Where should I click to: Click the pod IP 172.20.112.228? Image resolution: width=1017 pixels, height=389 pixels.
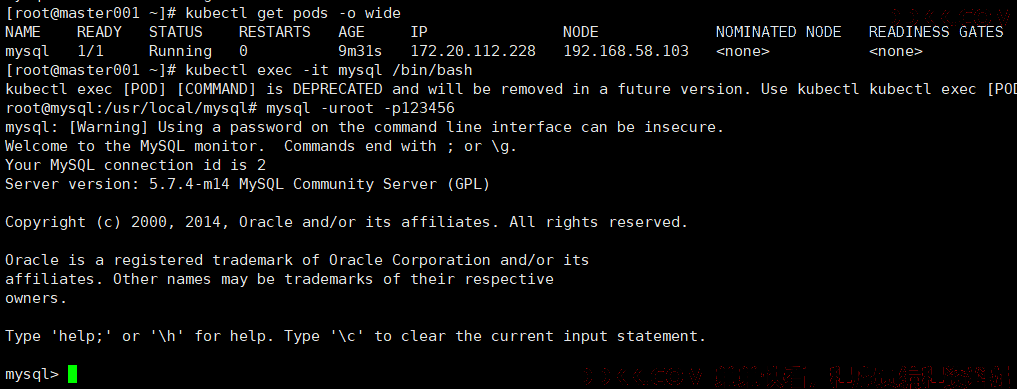(473, 51)
